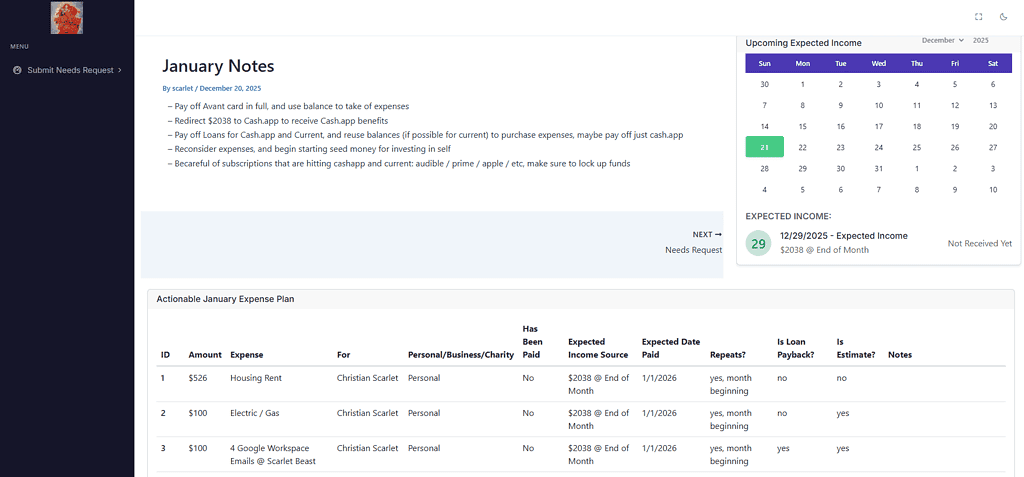Click the green 29 date badge
The image size is (1024, 477).
click(758, 243)
